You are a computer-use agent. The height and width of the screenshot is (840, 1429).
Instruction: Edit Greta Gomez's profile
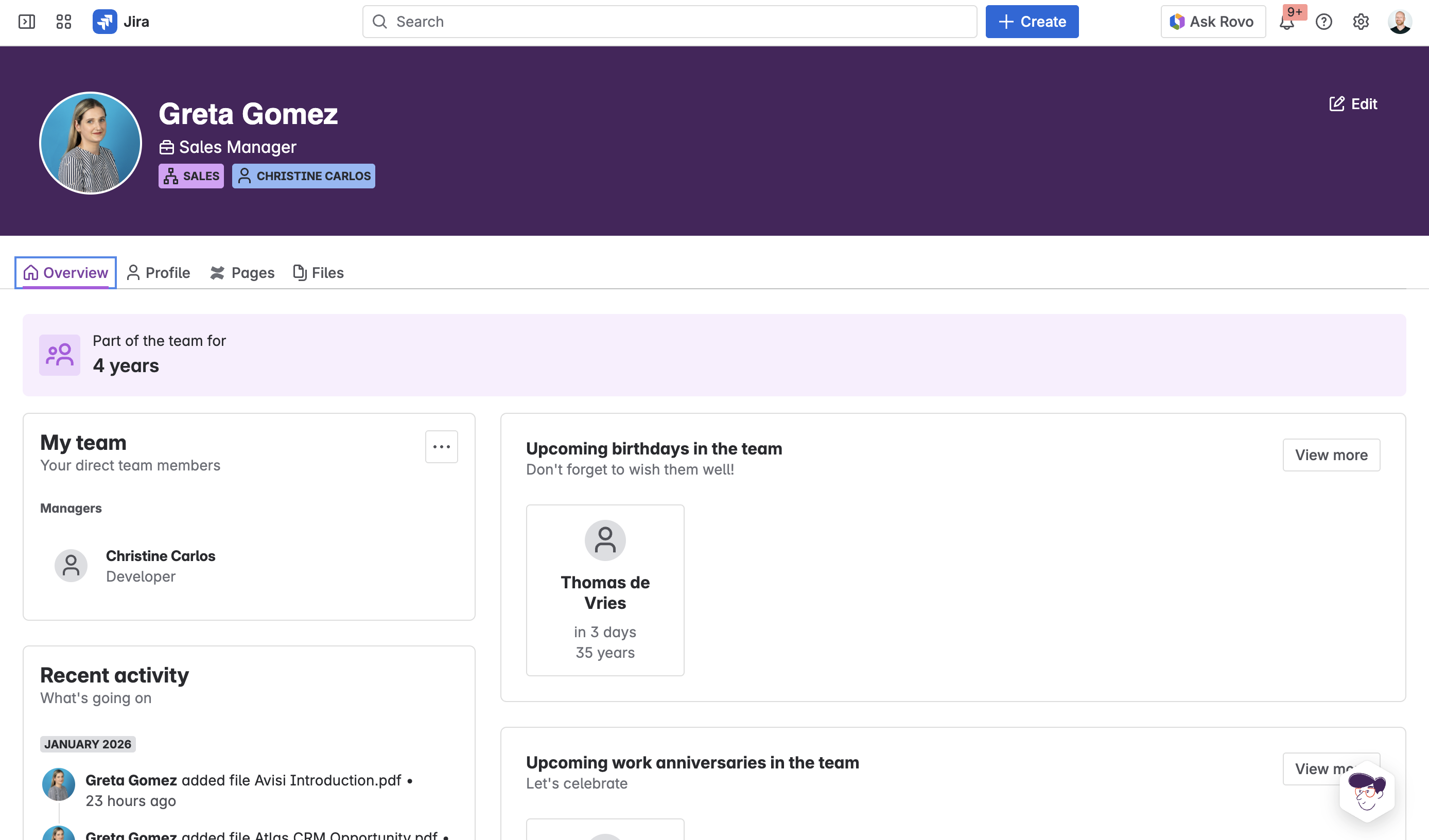(1353, 104)
